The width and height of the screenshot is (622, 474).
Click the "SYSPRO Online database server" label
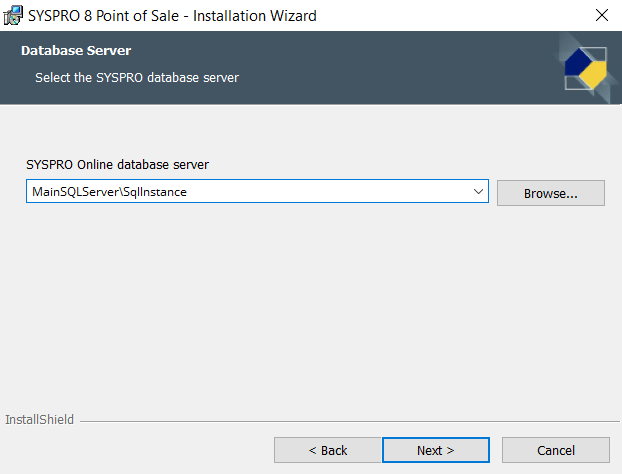(117, 164)
